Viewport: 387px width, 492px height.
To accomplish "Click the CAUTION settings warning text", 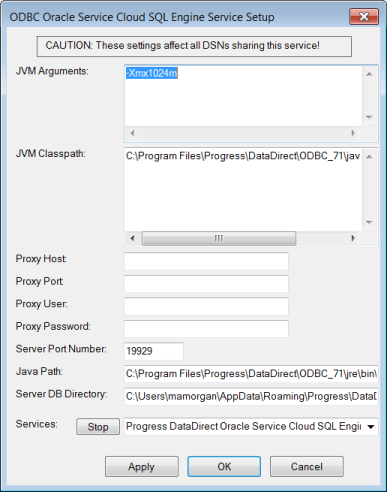I will [182, 45].
